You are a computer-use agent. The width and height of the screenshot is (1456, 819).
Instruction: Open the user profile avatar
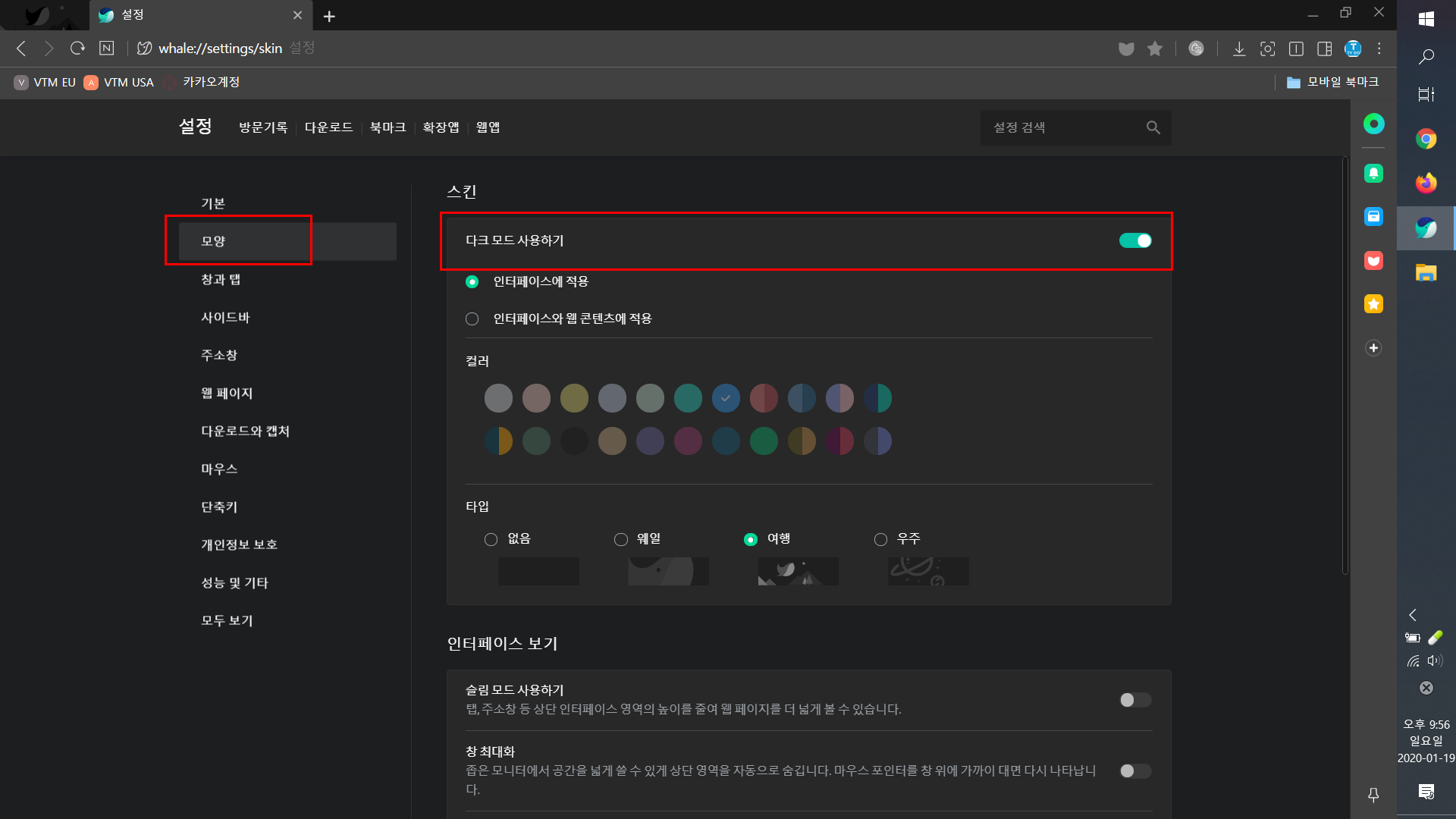pyautogui.click(x=1353, y=49)
